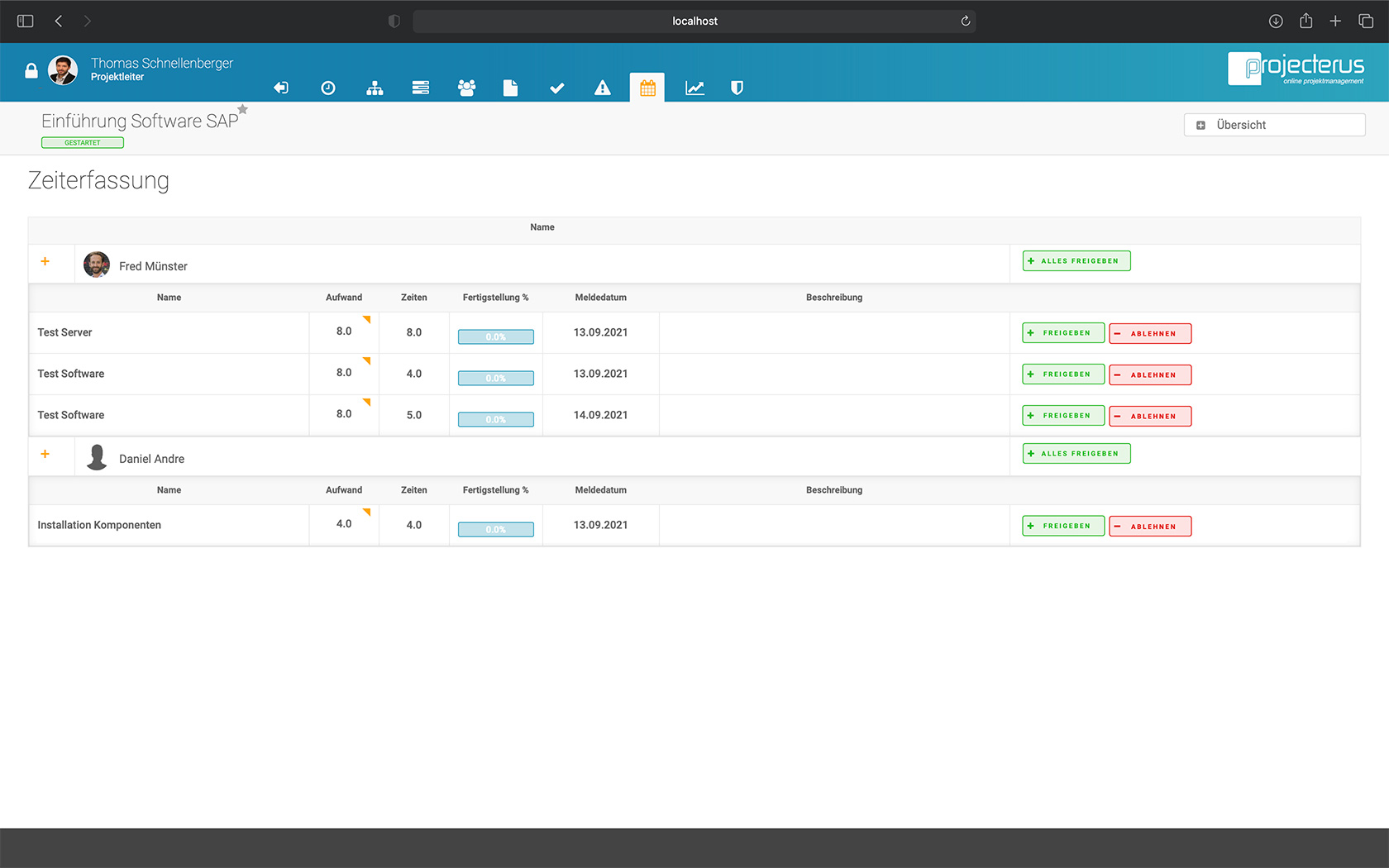Open the warning triangle risks icon

point(603,88)
